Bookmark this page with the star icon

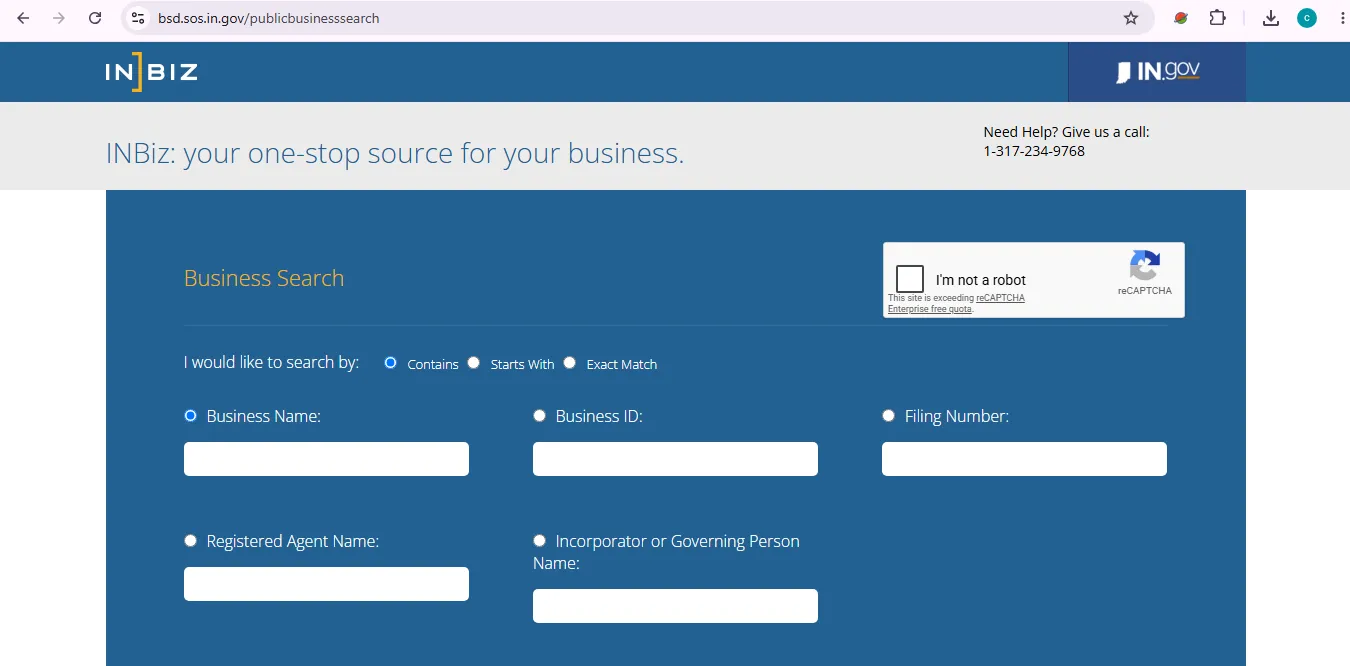click(1131, 18)
